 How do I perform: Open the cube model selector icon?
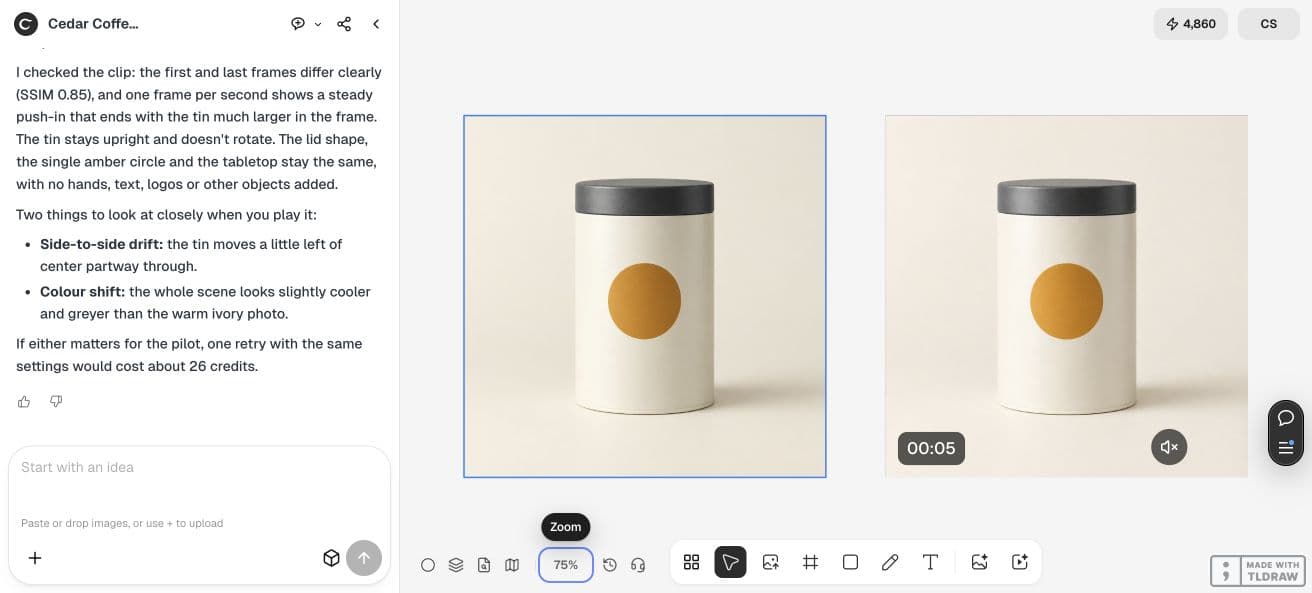click(332, 558)
